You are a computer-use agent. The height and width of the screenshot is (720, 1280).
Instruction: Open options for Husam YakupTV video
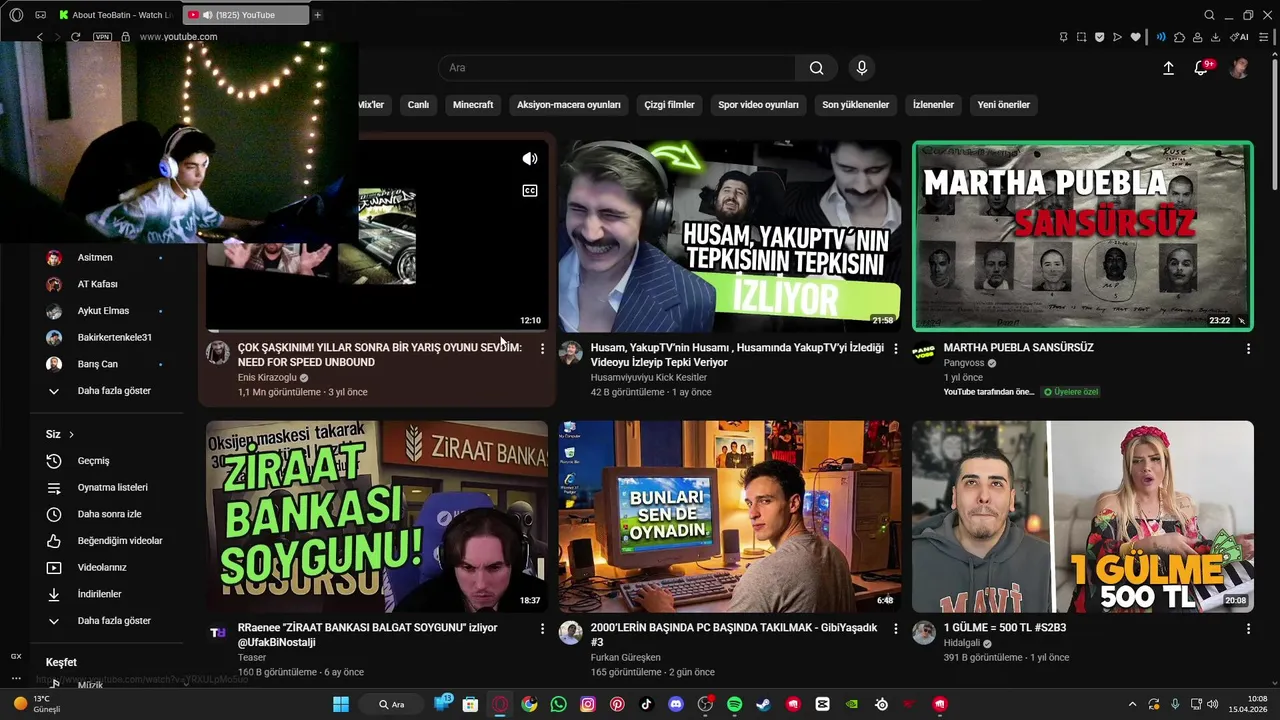point(895,348)
